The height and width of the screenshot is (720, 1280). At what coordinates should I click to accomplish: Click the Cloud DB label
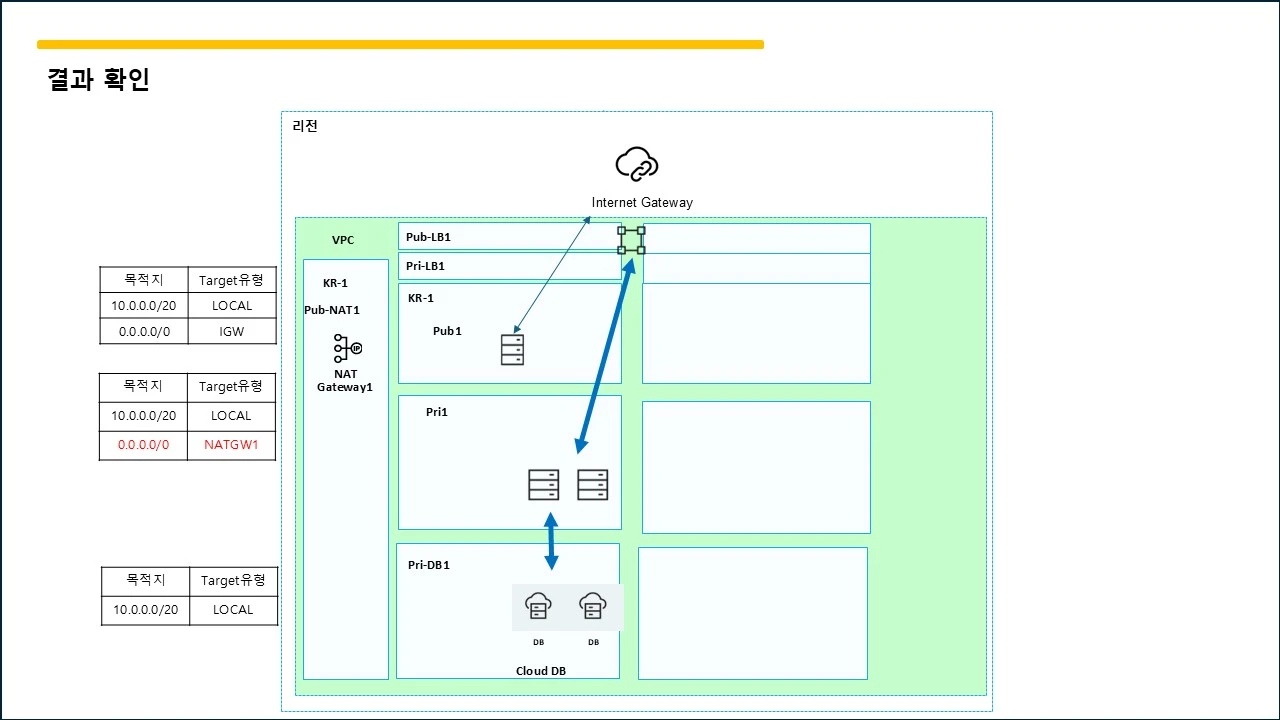pyautogui.click(x=541, y=671)
